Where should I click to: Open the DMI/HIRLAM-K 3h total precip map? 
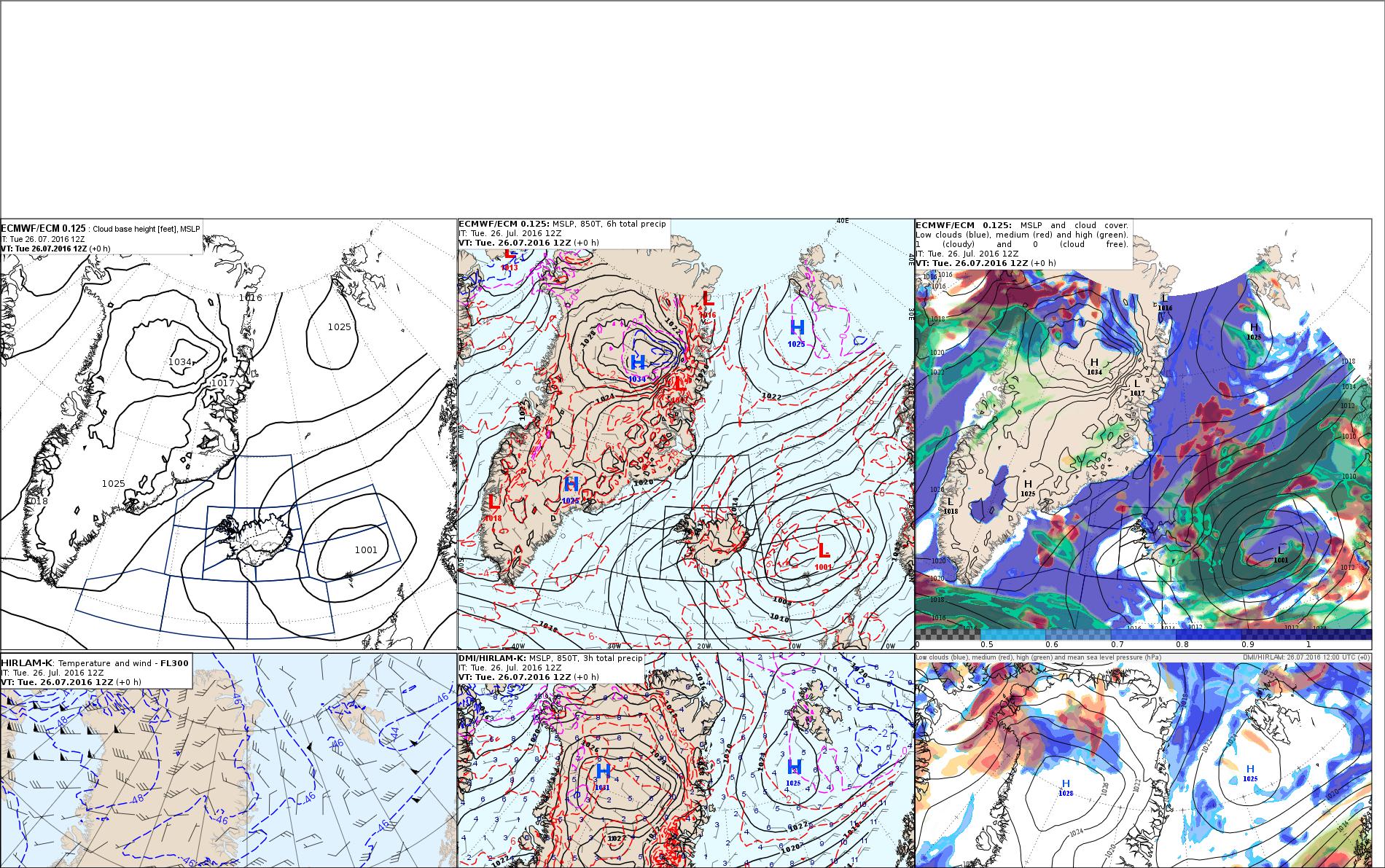coord(685,760)
